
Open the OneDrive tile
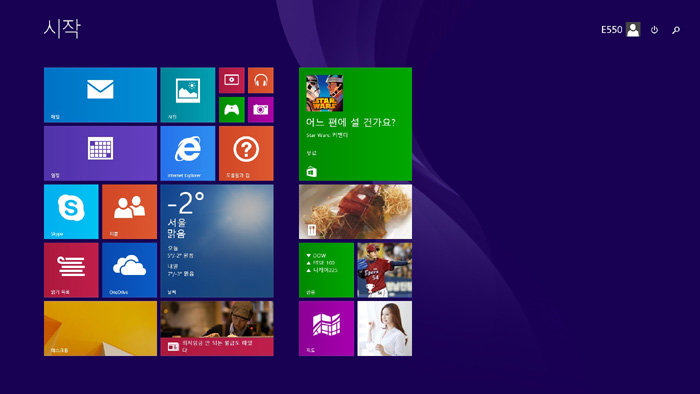pyautogui.click(x=129, y=270)
